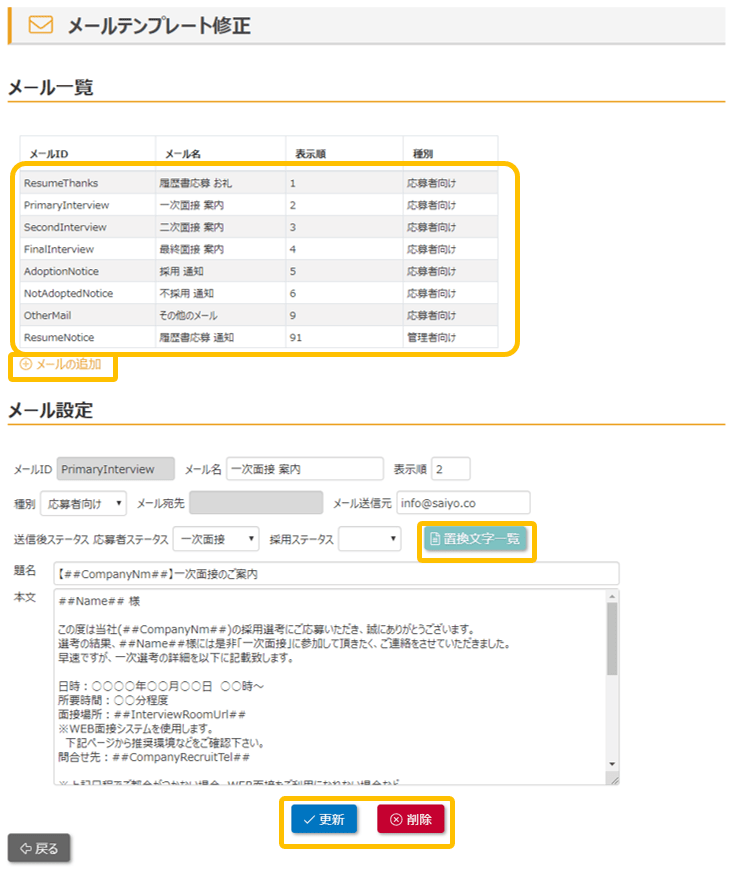Screen dimensions: 736x871
Task: Click the envelope icon in the page header
Action: click(x=41, y=26)
